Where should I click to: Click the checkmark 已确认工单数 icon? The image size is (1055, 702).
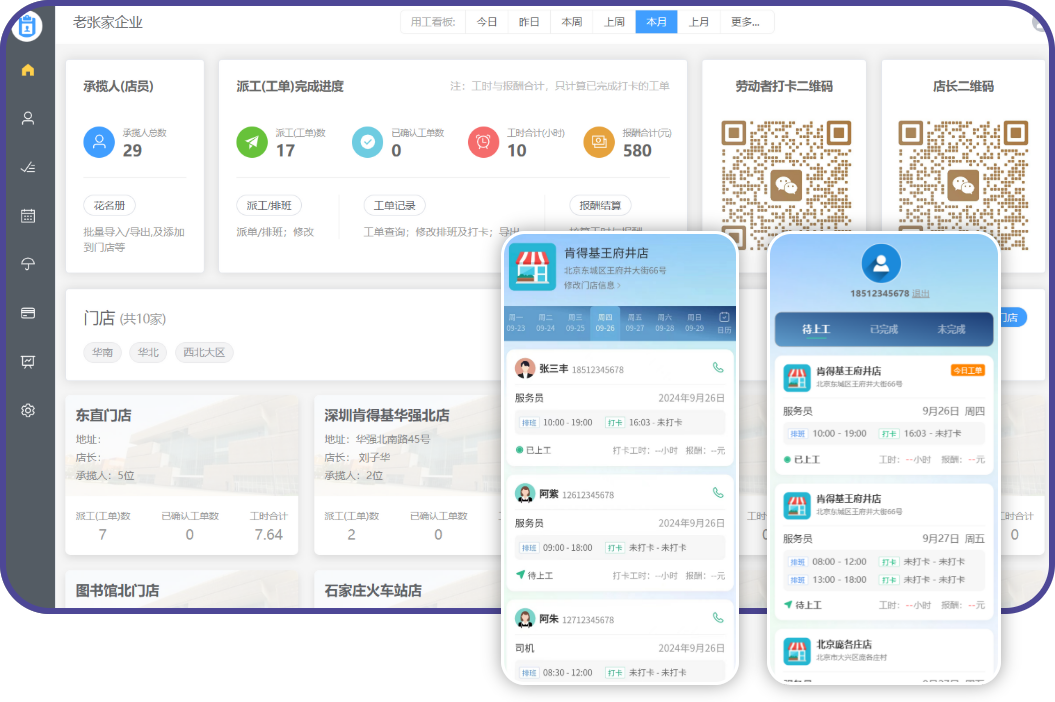point(367,142)
